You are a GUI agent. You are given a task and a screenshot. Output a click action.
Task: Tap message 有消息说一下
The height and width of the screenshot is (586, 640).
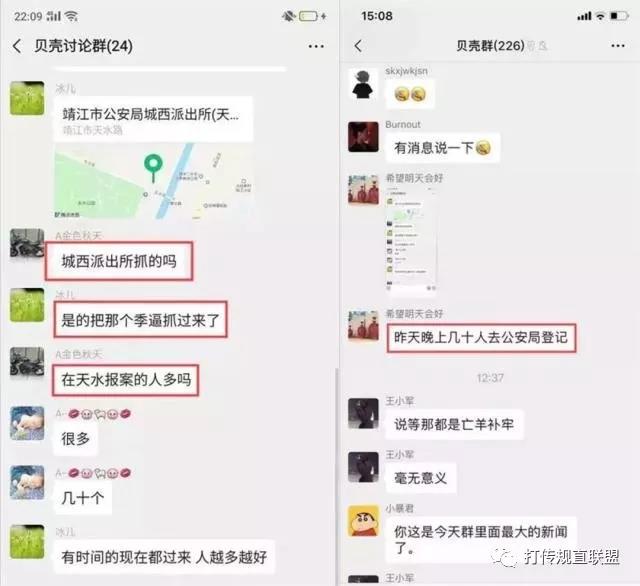[x=442, y=148]
